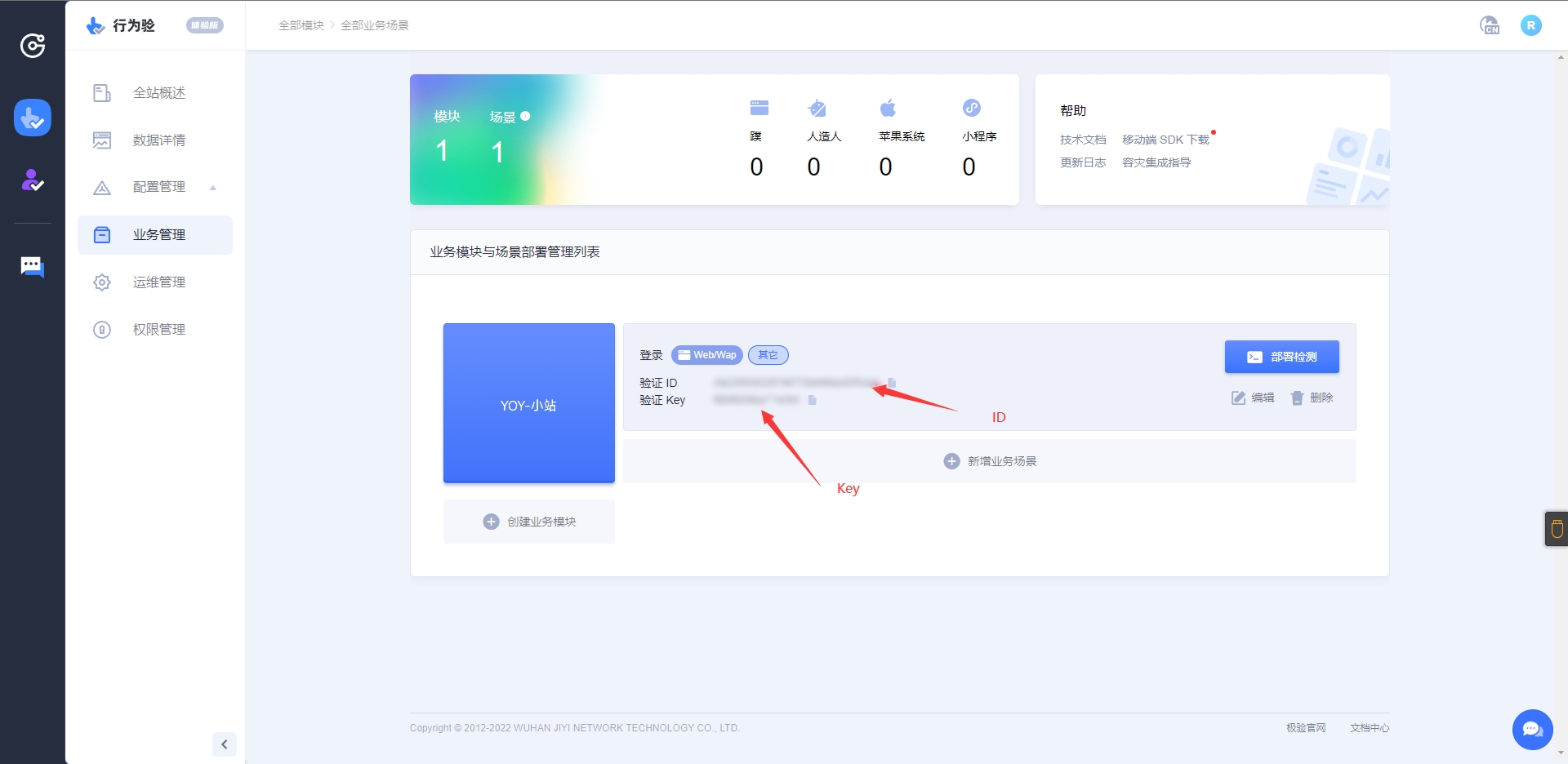Open the mobile device panel on right edge
Image resolution: width=1568 pixels, height=764 pixels.
1557,528
